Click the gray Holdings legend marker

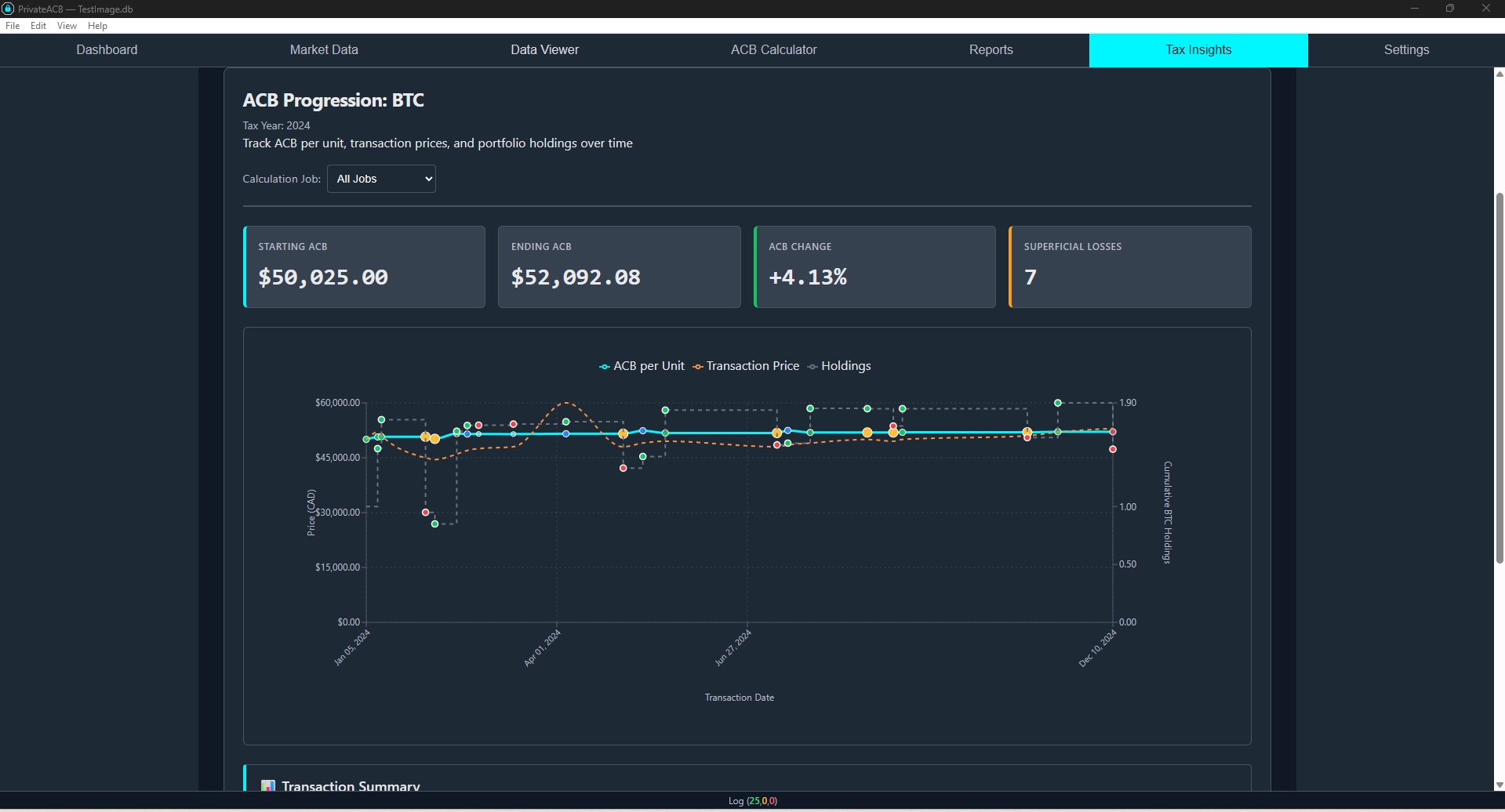coord(812,367)
